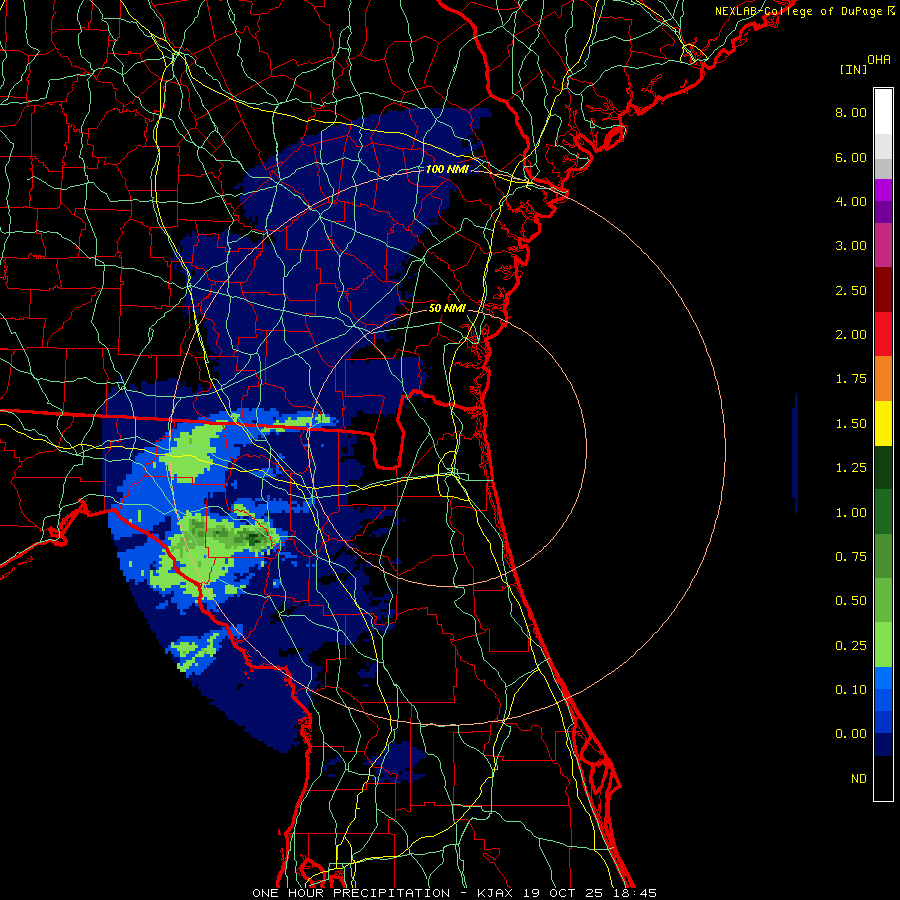The height and width of the screenshot is (900, 900).
Task: Select the "0.10" legend value
Action: pos(851,690)
